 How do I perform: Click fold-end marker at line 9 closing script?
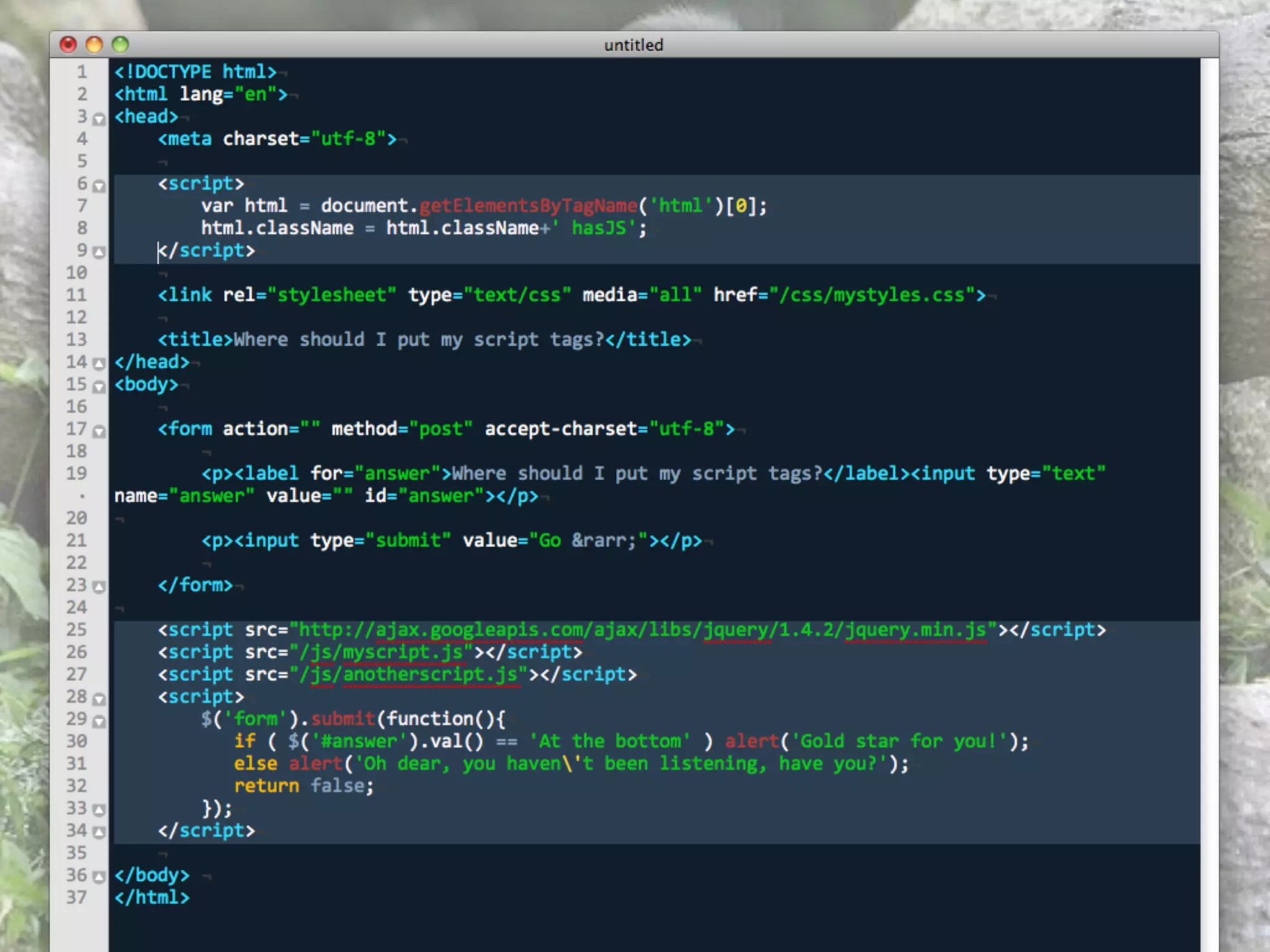pos(99,252)
